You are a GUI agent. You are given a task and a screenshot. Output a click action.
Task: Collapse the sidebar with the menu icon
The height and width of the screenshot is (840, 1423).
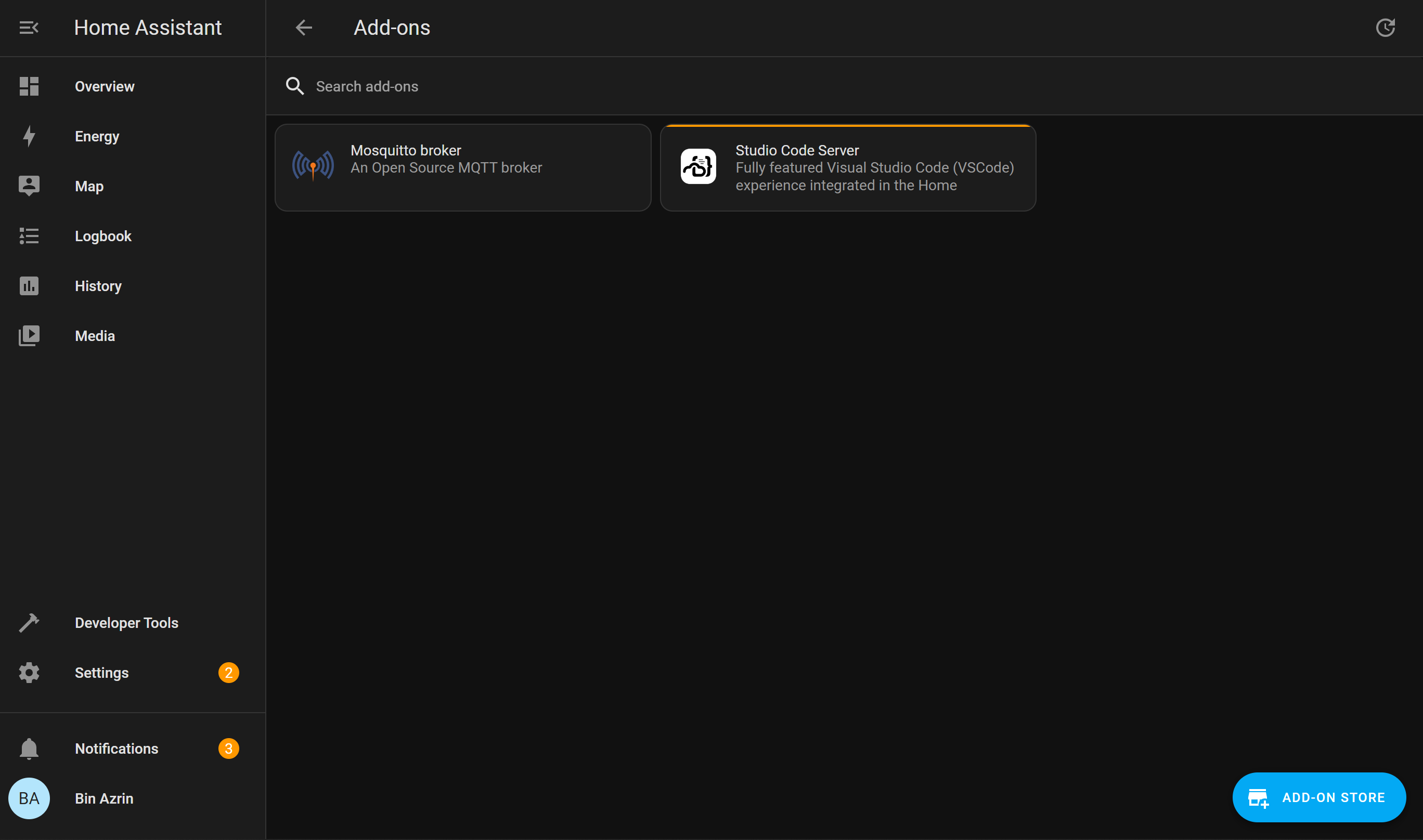[x=28, y=28]
